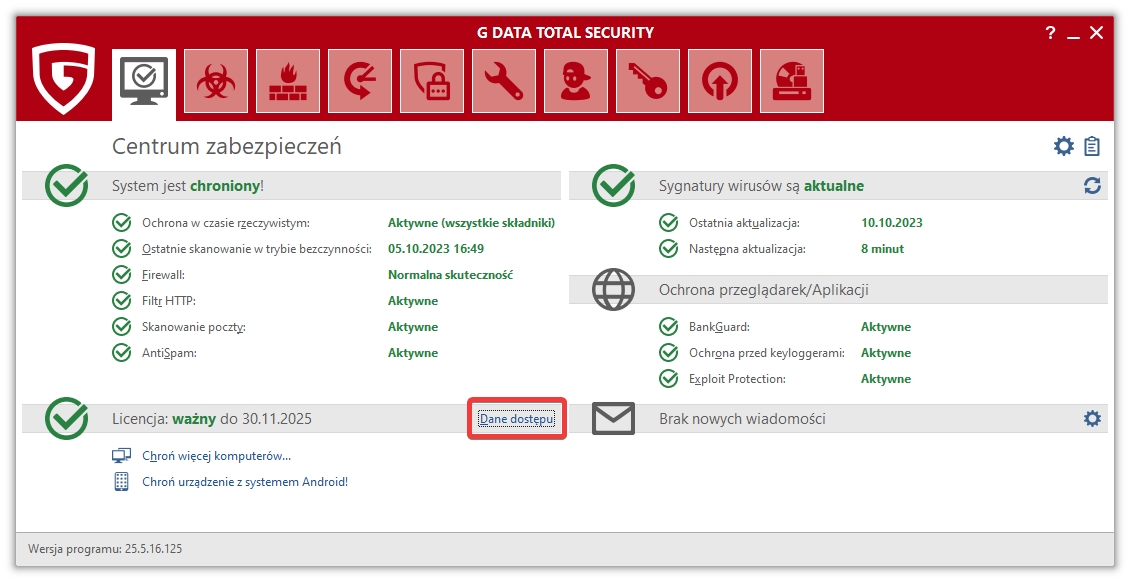Open the Security Center monitor tab

click(x=143, y=84)
